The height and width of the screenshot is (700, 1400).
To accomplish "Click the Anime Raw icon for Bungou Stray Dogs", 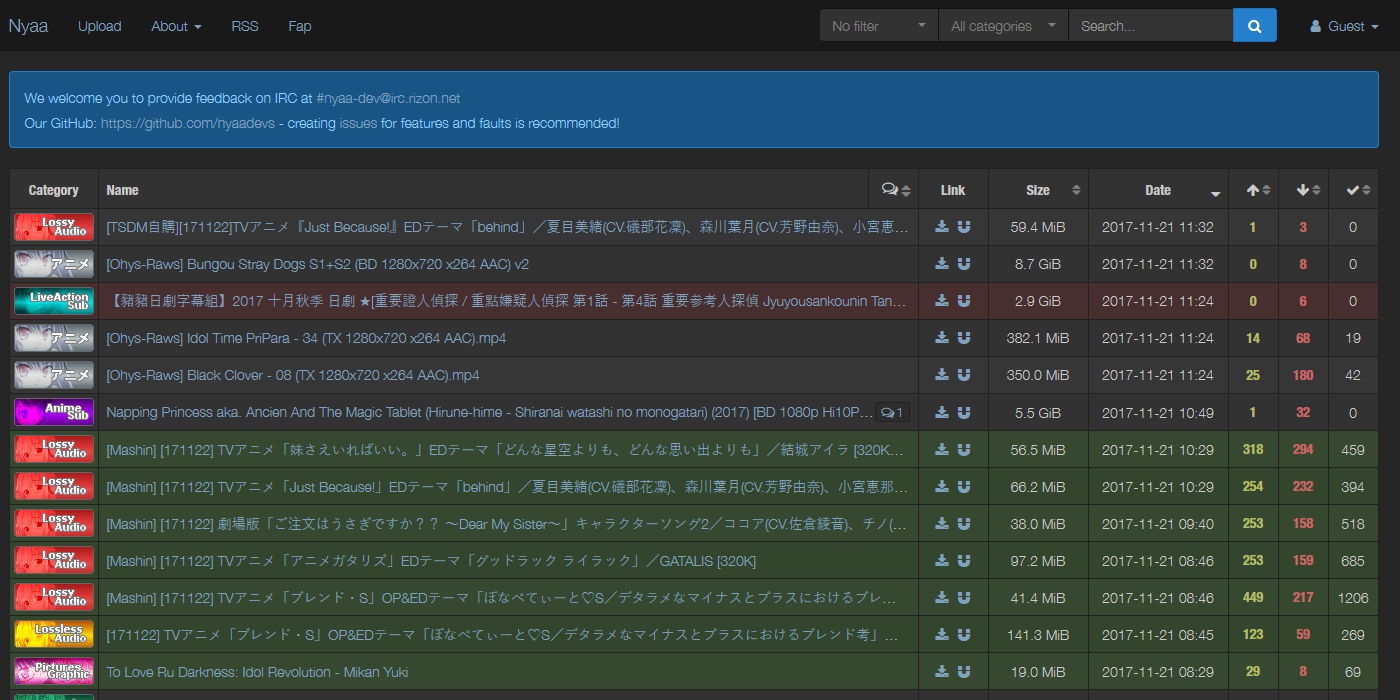I will (53, 264).
